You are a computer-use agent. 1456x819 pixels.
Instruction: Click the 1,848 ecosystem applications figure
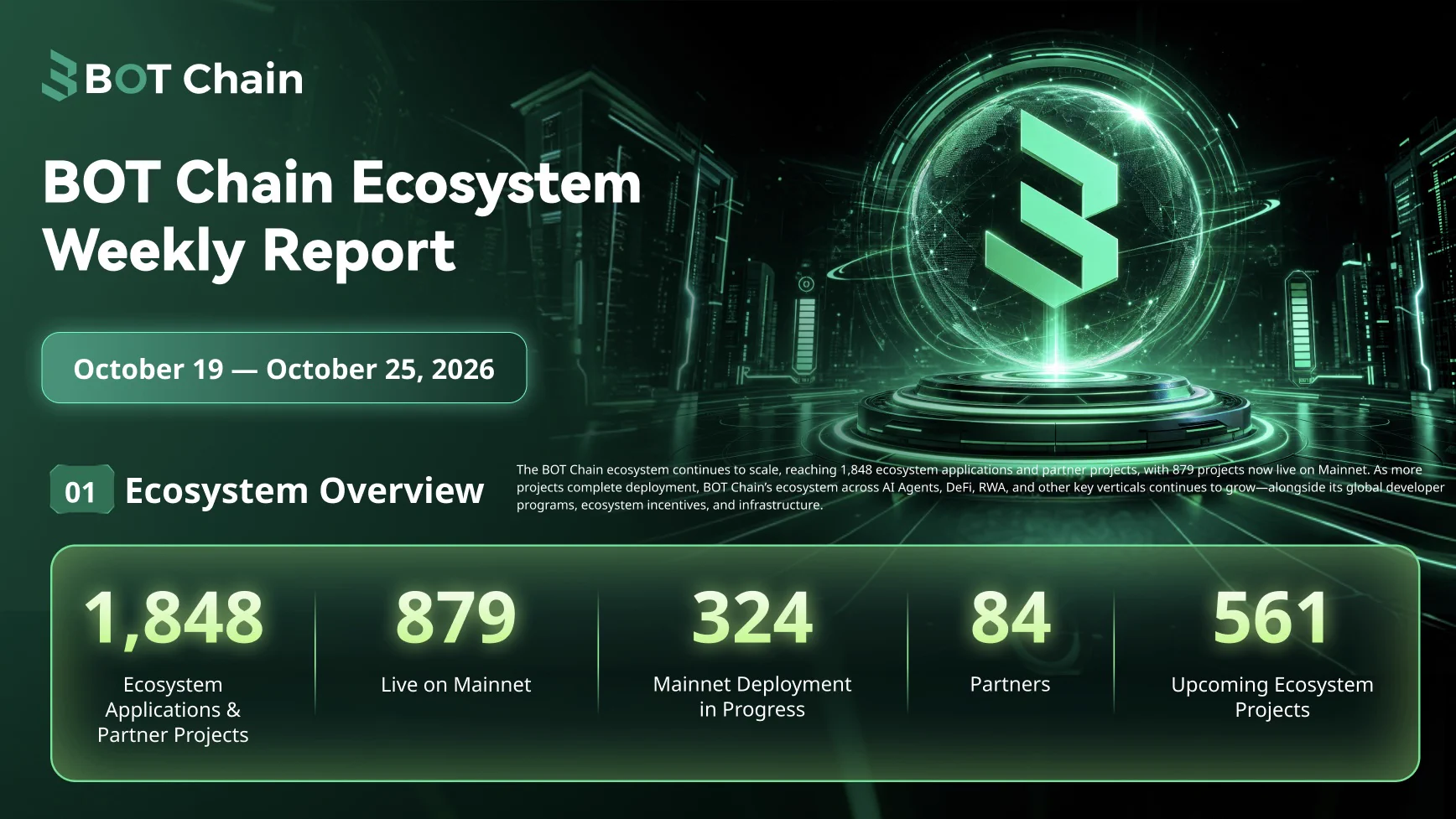coord(174,619)
